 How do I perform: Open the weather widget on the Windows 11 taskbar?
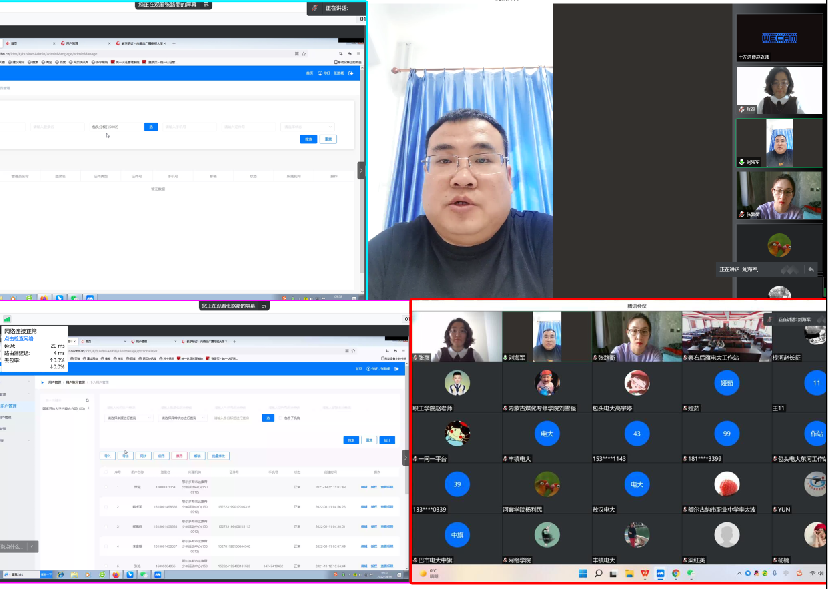429,574
